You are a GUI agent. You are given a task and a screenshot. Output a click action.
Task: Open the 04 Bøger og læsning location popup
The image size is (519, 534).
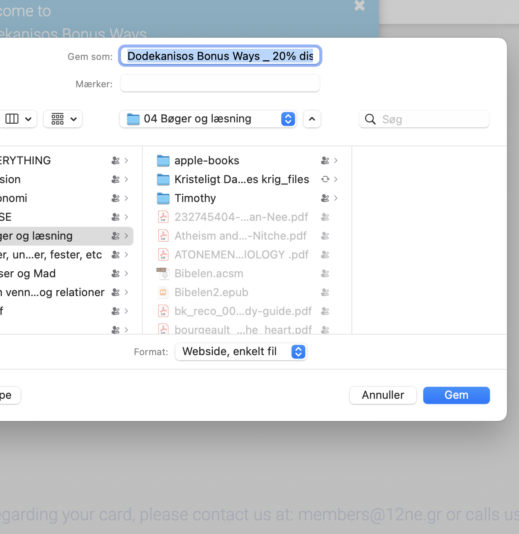(x=208, y=119)
